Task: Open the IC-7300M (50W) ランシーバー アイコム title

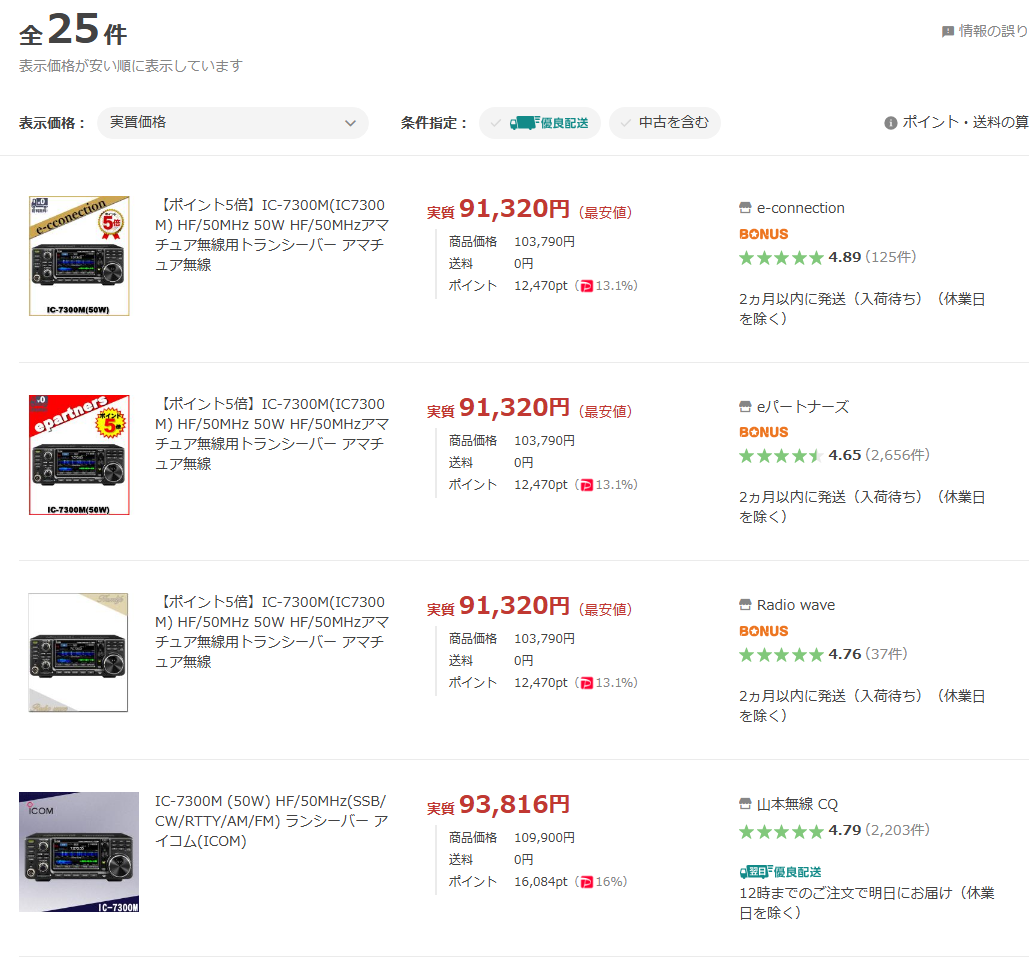Action: click(272, 821)
